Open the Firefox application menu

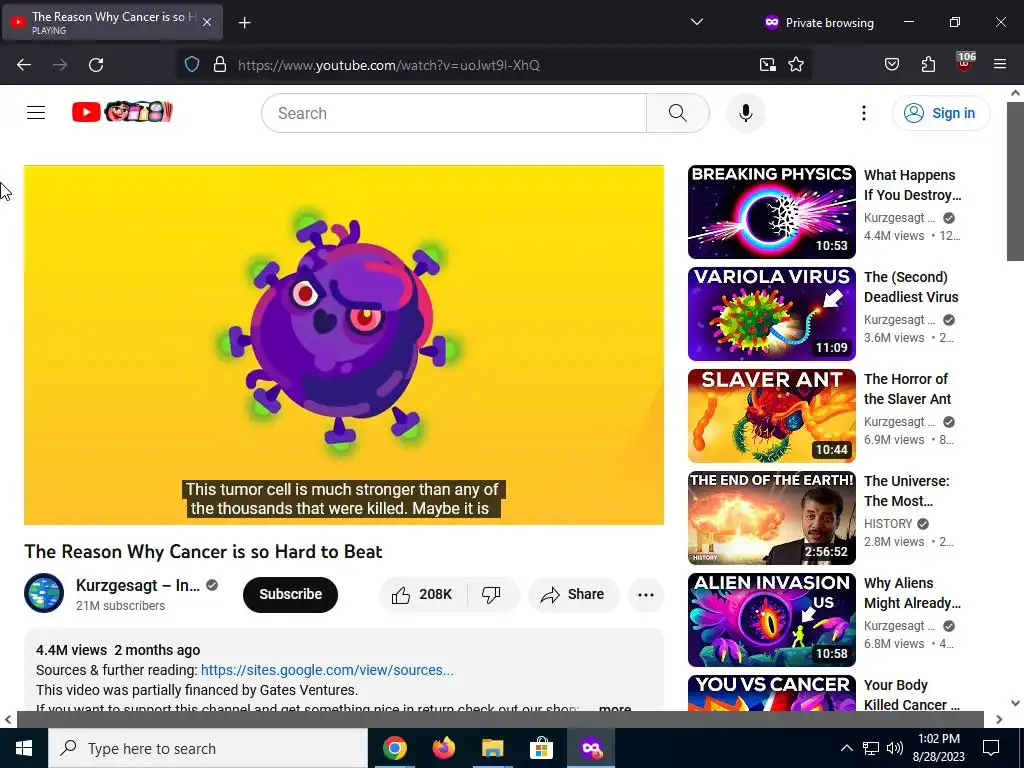1000,65
